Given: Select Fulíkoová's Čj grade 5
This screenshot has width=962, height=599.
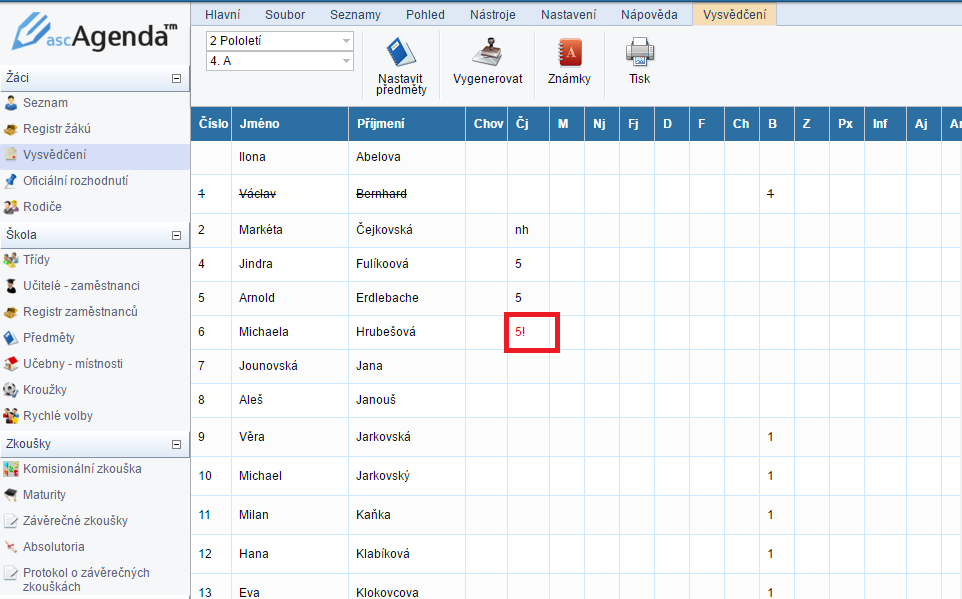Looking at the screenshot, I should point(529,264).
